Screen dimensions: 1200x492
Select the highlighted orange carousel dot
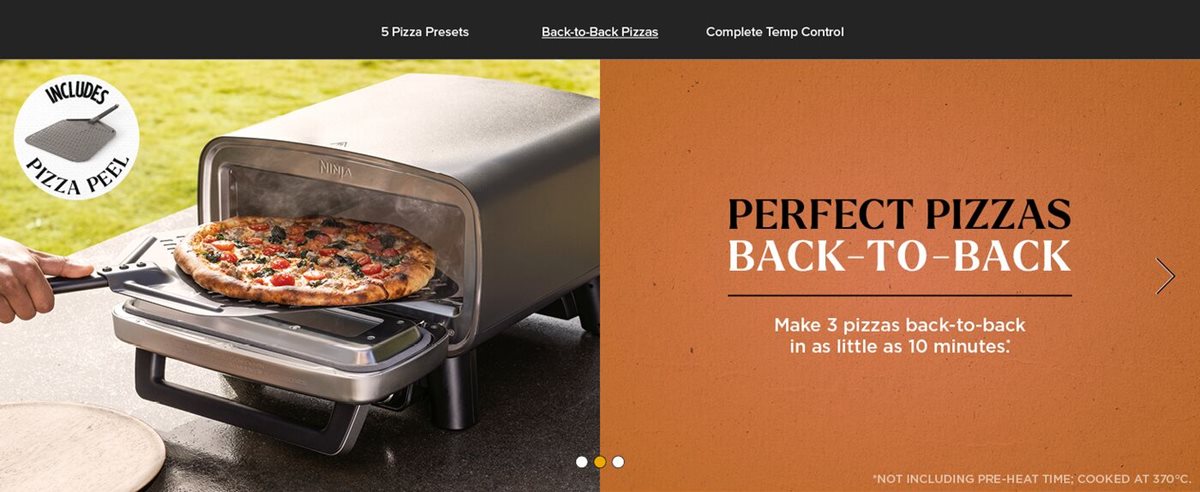coord(600,462)
